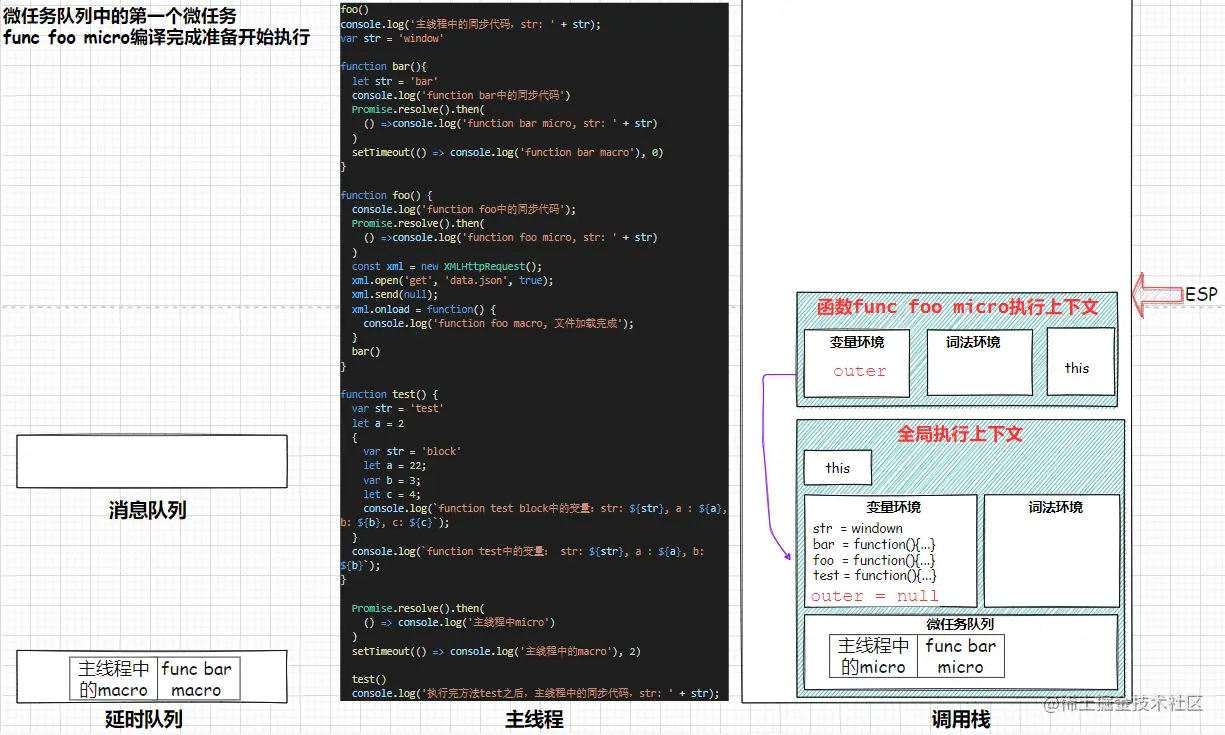Click 'this' box in global execution context
Image resolution: width=1225 pixels, height=735 pixels.
838,468
